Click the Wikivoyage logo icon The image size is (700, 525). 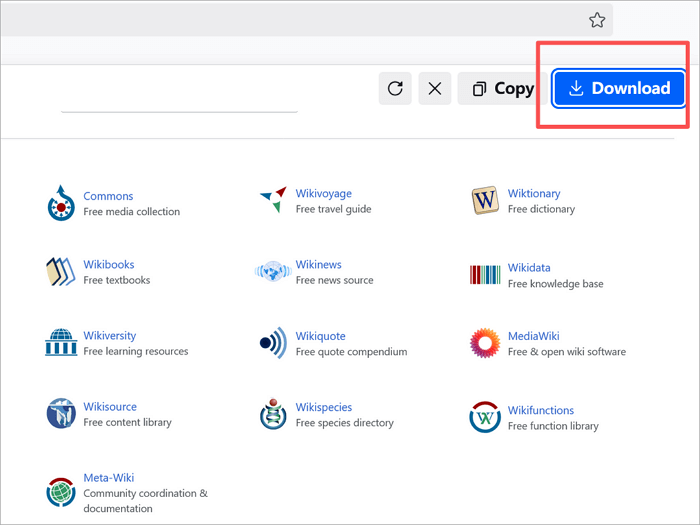(273, 200)
